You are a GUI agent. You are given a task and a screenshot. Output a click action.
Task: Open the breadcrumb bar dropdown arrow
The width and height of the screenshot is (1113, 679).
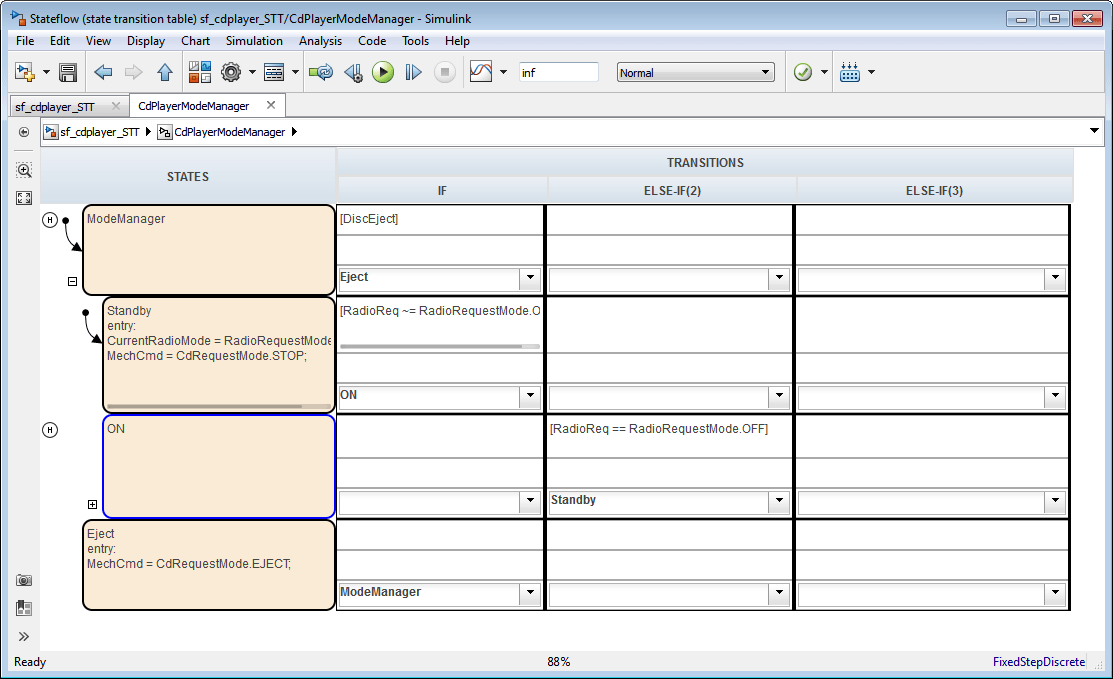point(1094,131)
